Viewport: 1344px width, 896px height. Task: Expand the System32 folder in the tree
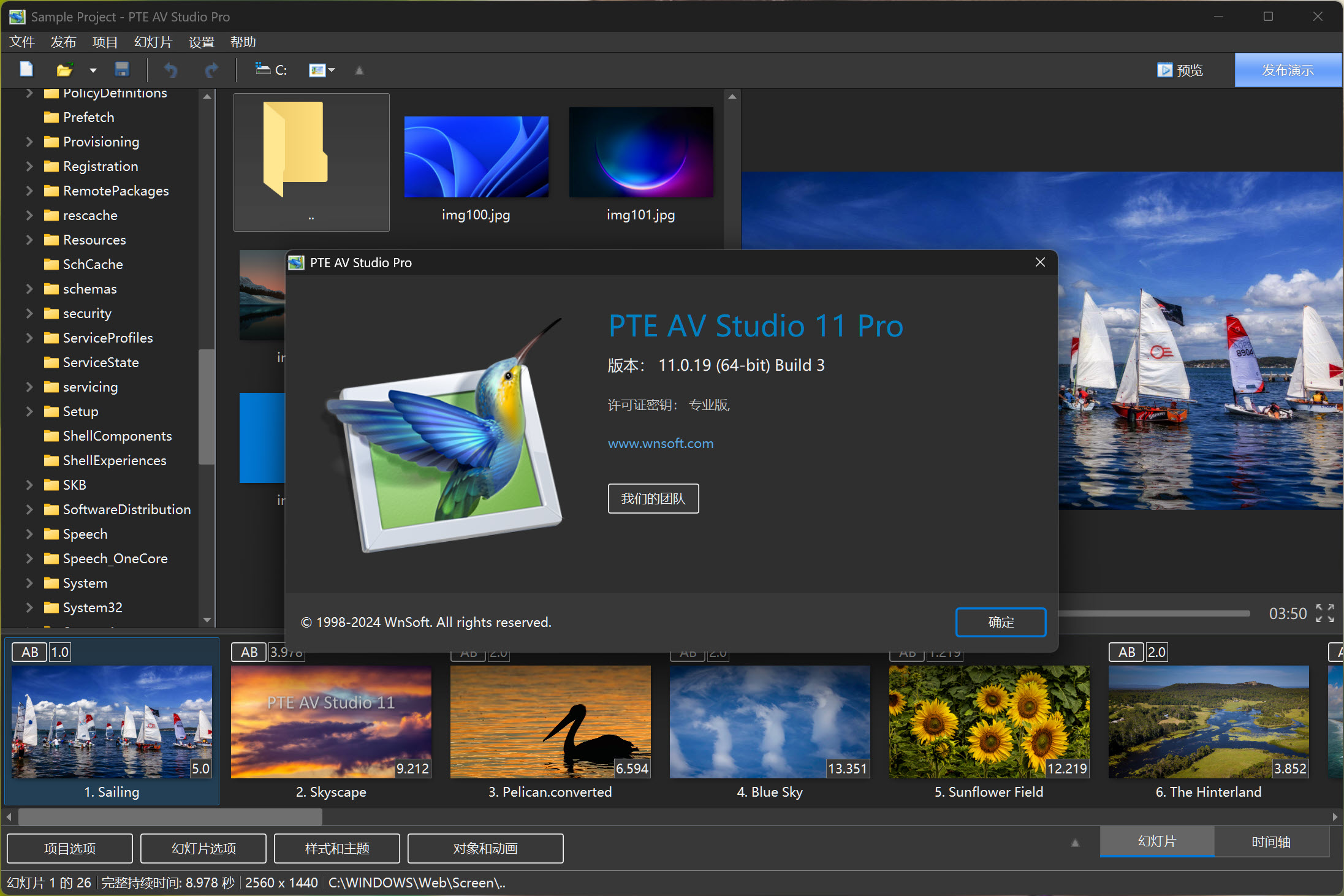pos(29,607)
